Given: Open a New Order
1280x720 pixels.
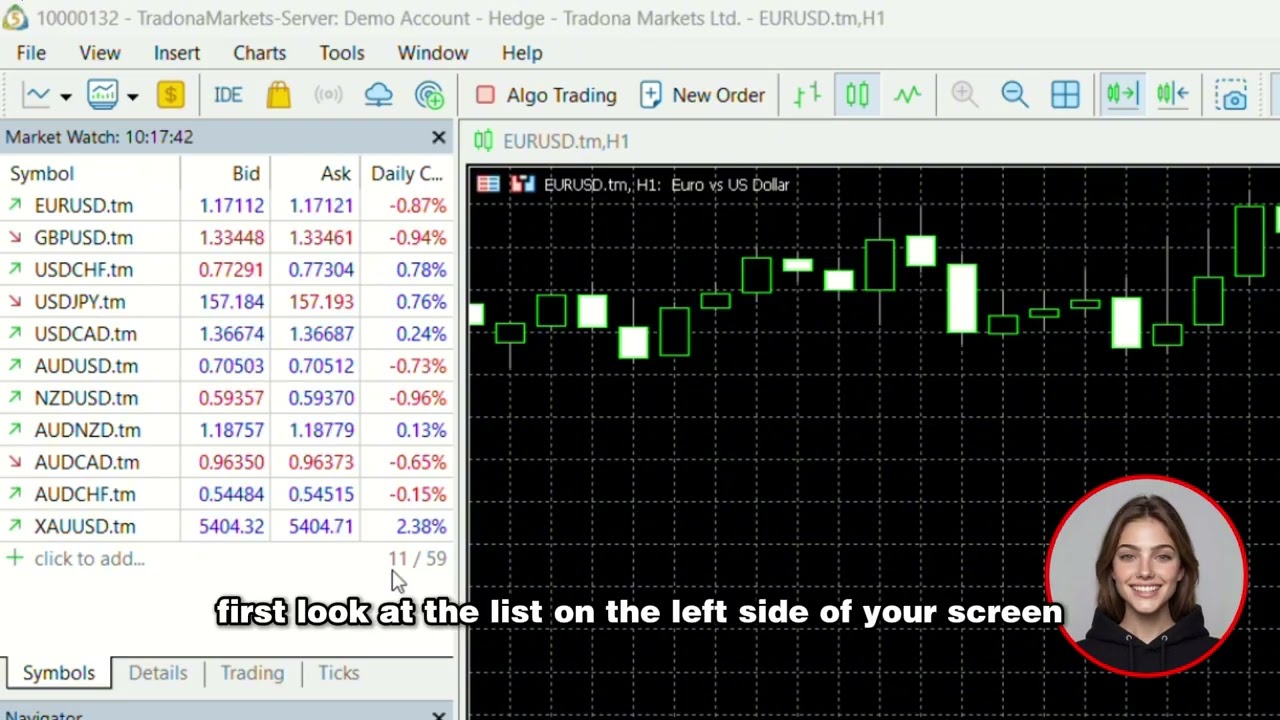Looking at the screenshot, I should 703,95.
